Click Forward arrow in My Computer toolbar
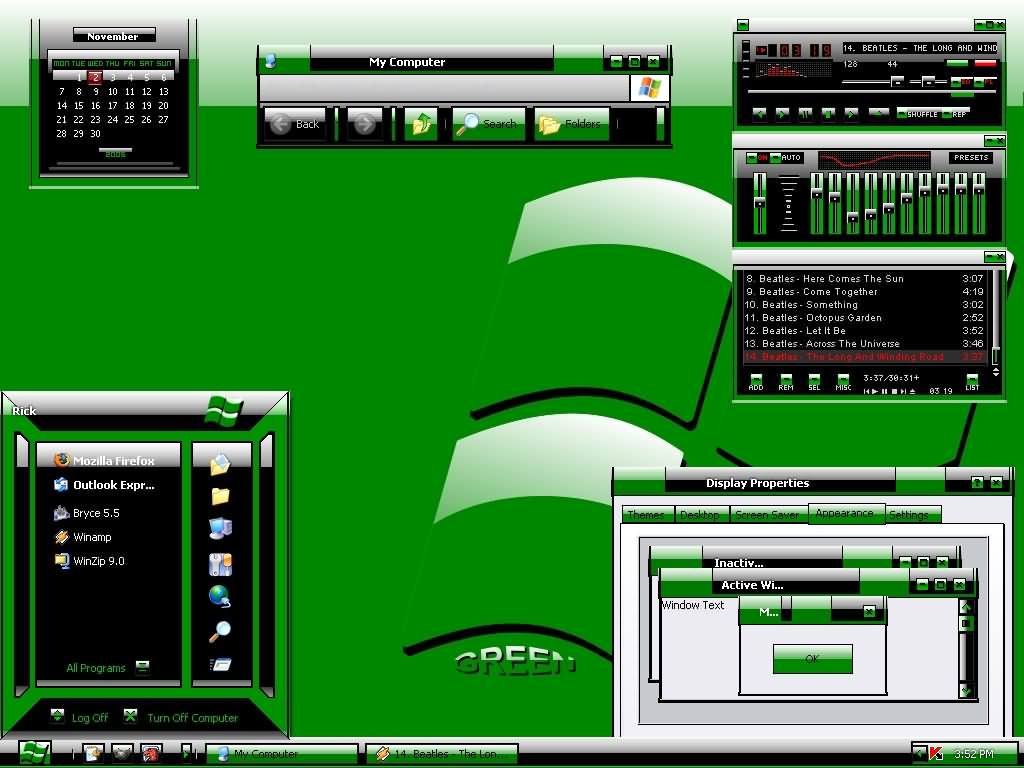Viewport: 1024px width, 768px height. point(365,123)
